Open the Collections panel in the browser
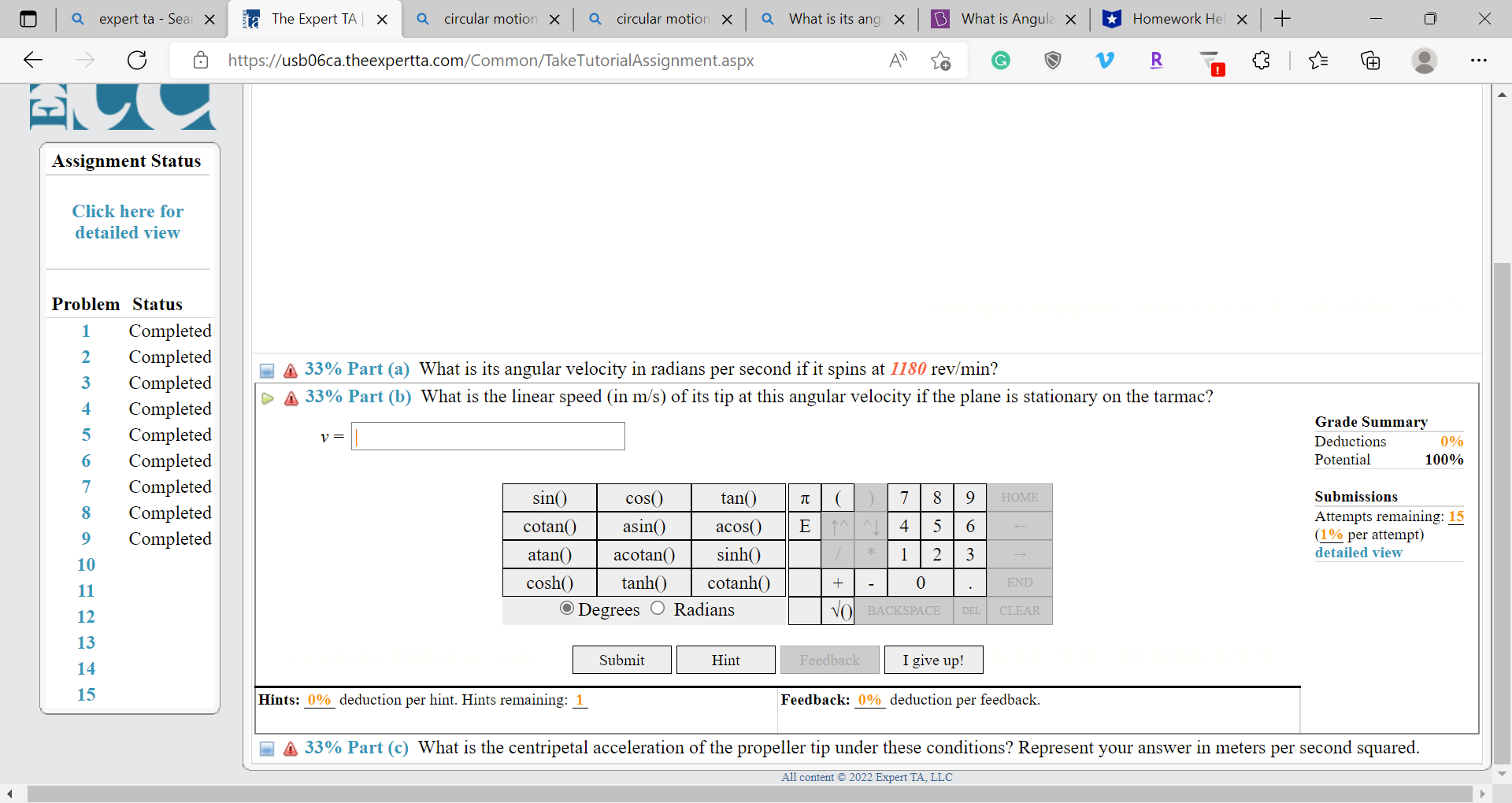The image size is (1512, 803). (1370, 60)
